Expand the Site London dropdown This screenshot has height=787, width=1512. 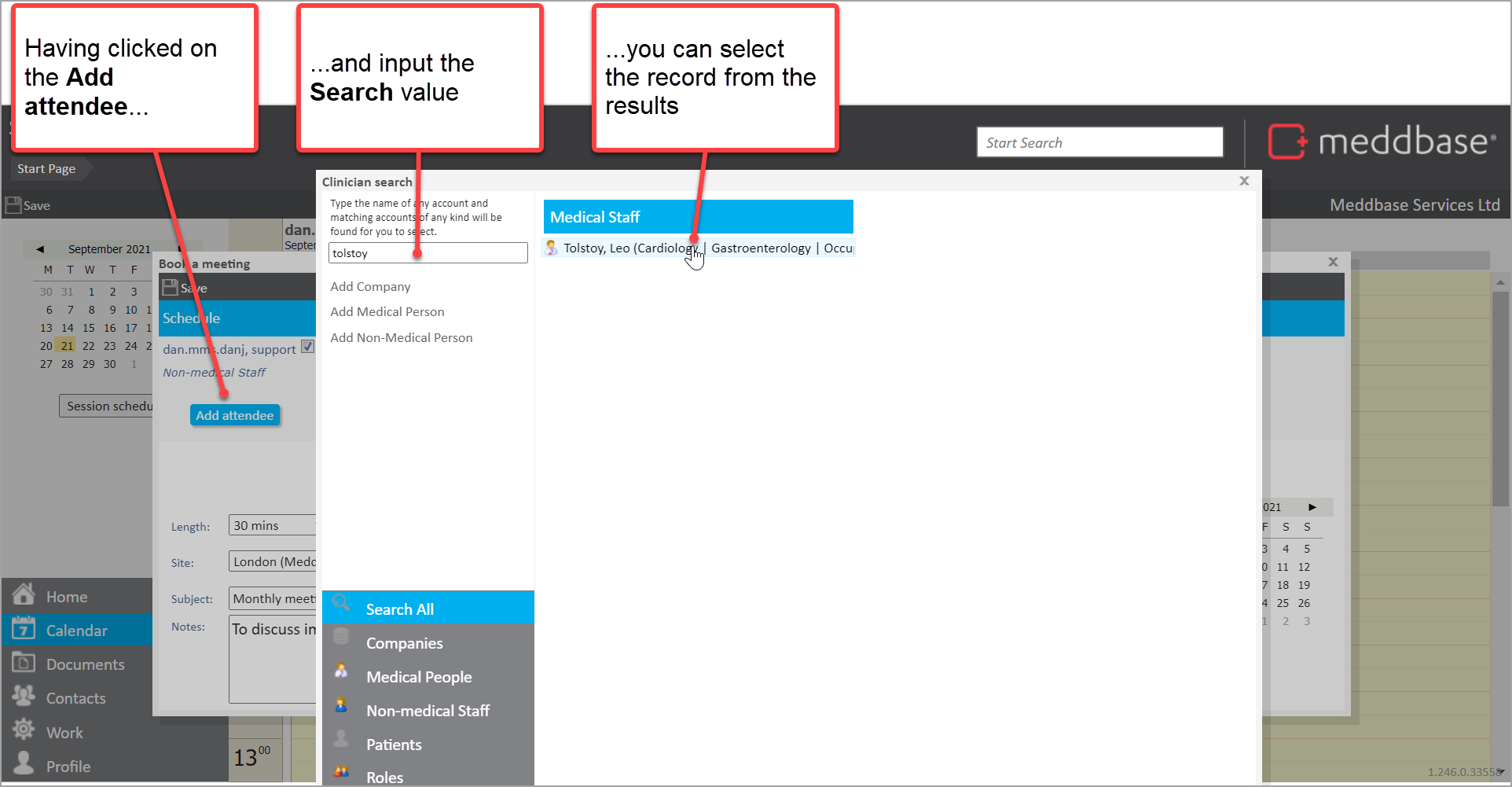click(273, 561)
